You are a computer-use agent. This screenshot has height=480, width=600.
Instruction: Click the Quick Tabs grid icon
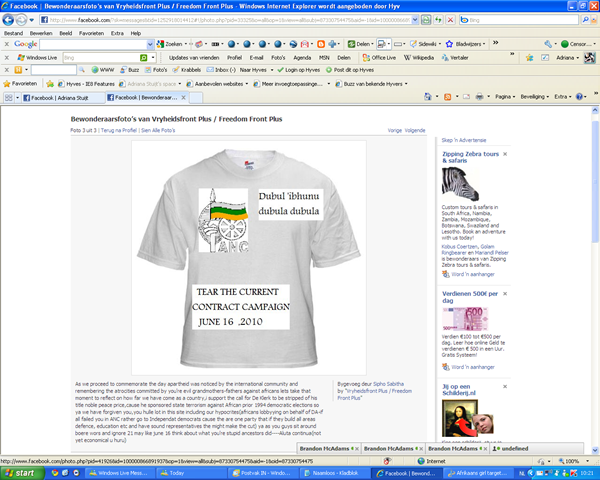coord(8,98)
